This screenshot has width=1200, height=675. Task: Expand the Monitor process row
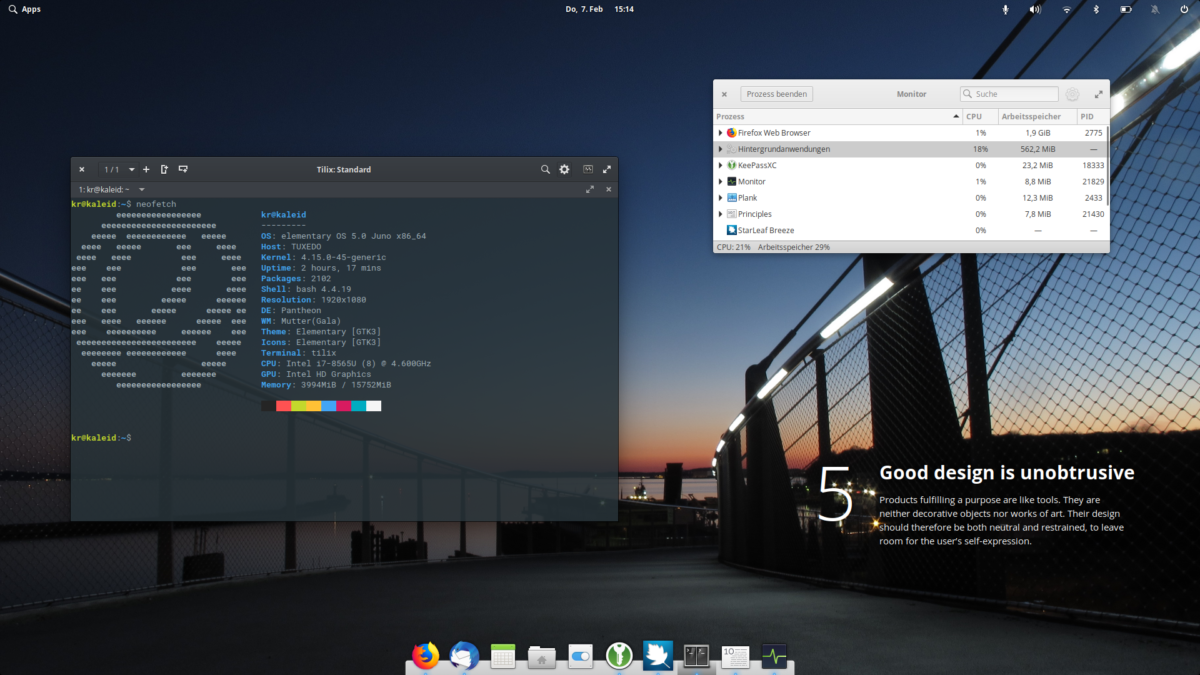[720, 181]
